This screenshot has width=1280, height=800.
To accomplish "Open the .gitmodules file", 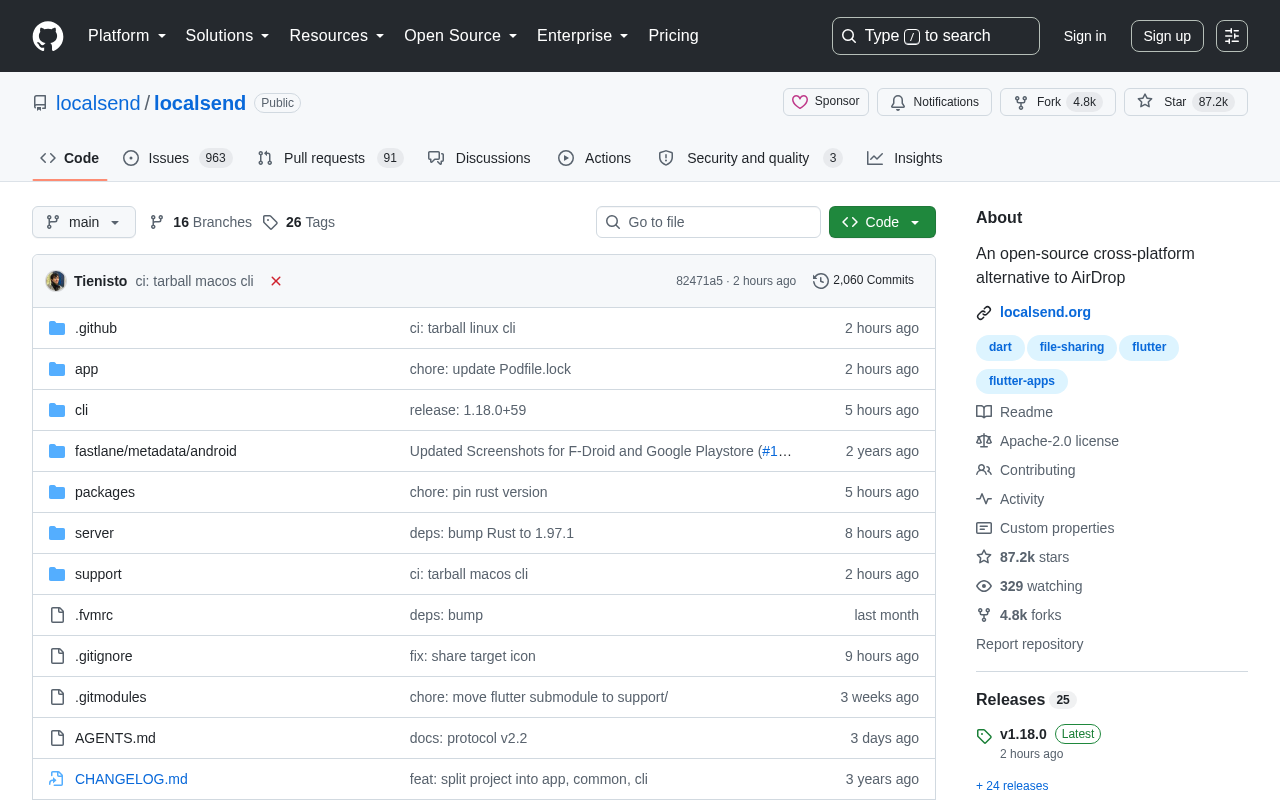I will point(111,697).
